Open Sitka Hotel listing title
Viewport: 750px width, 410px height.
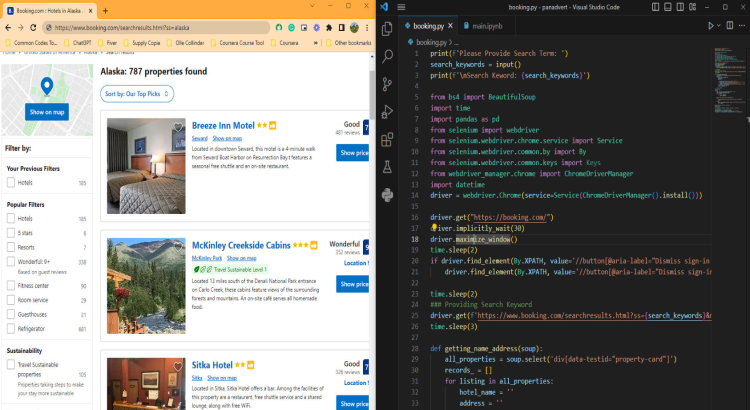[212, 365]
